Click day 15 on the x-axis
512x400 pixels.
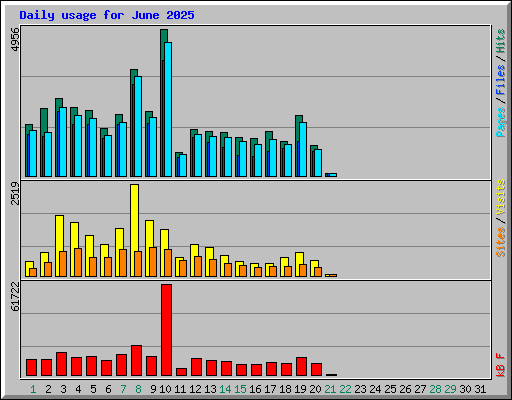[x=240, y=389]
